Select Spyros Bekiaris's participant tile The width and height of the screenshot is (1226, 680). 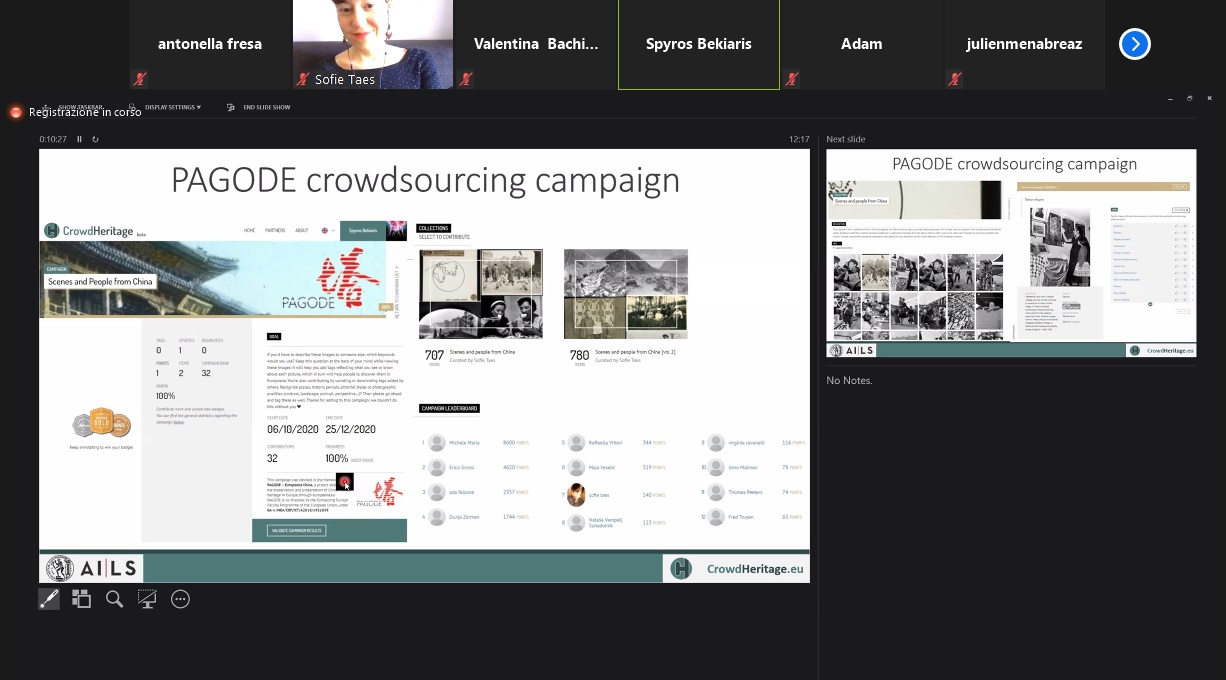tap(699, 45)
